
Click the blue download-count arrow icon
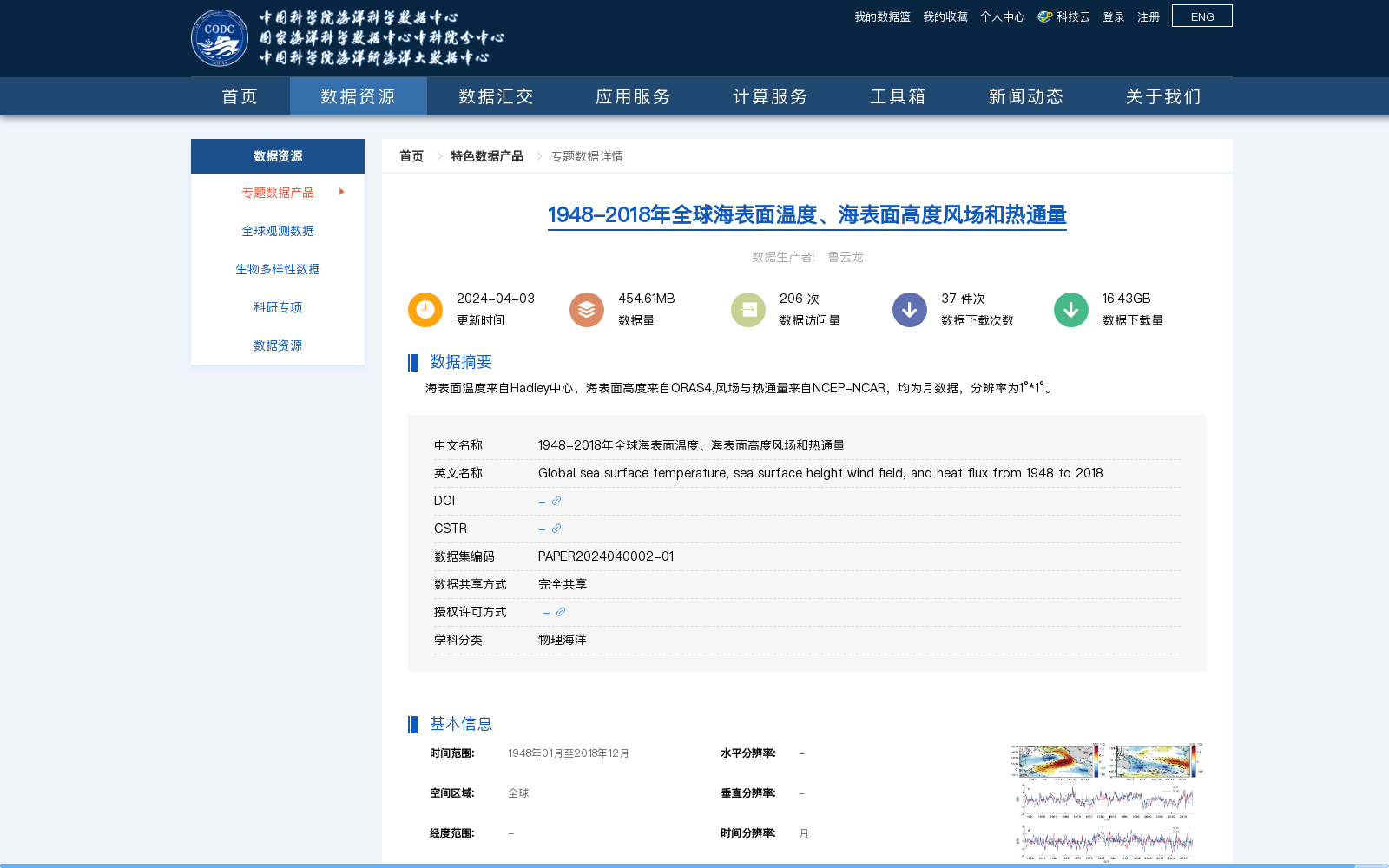910,310
